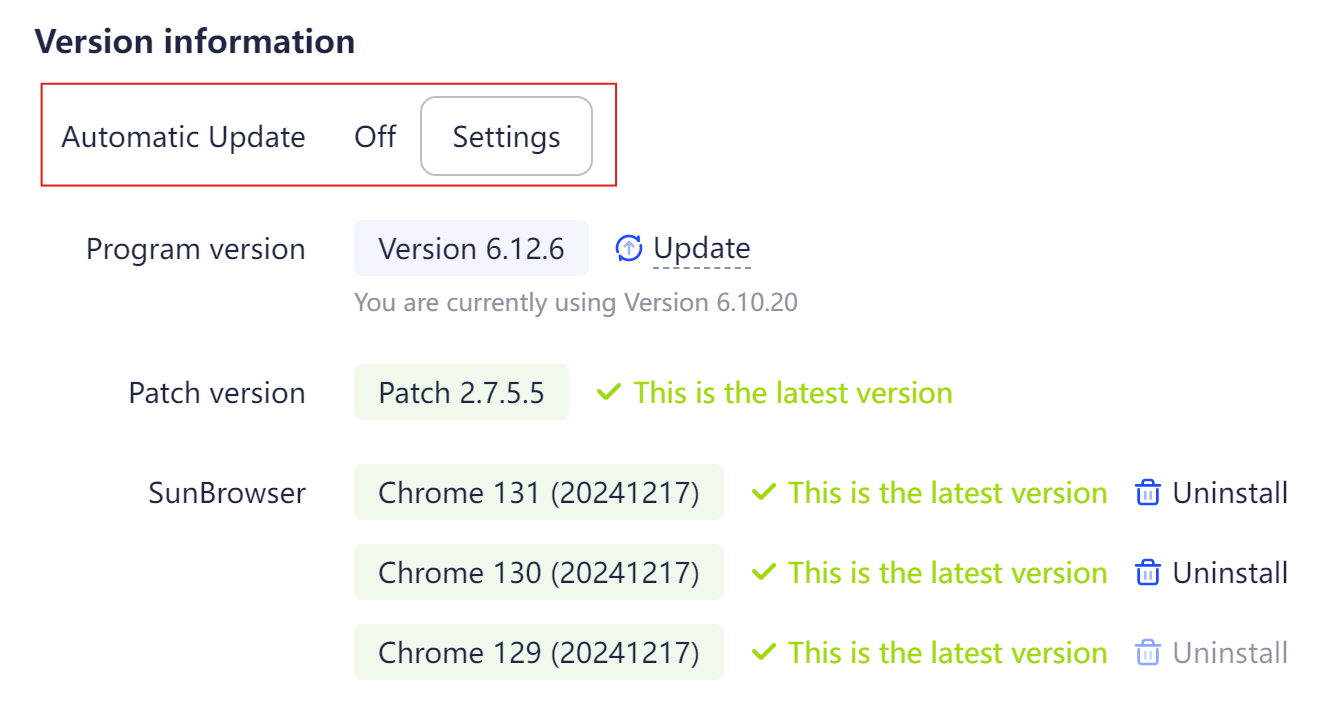This screenshot has width=1329, height=708.
Task: Click green checkmark beside Patch 2.7.5.5
Action: [x=609, y=393]
